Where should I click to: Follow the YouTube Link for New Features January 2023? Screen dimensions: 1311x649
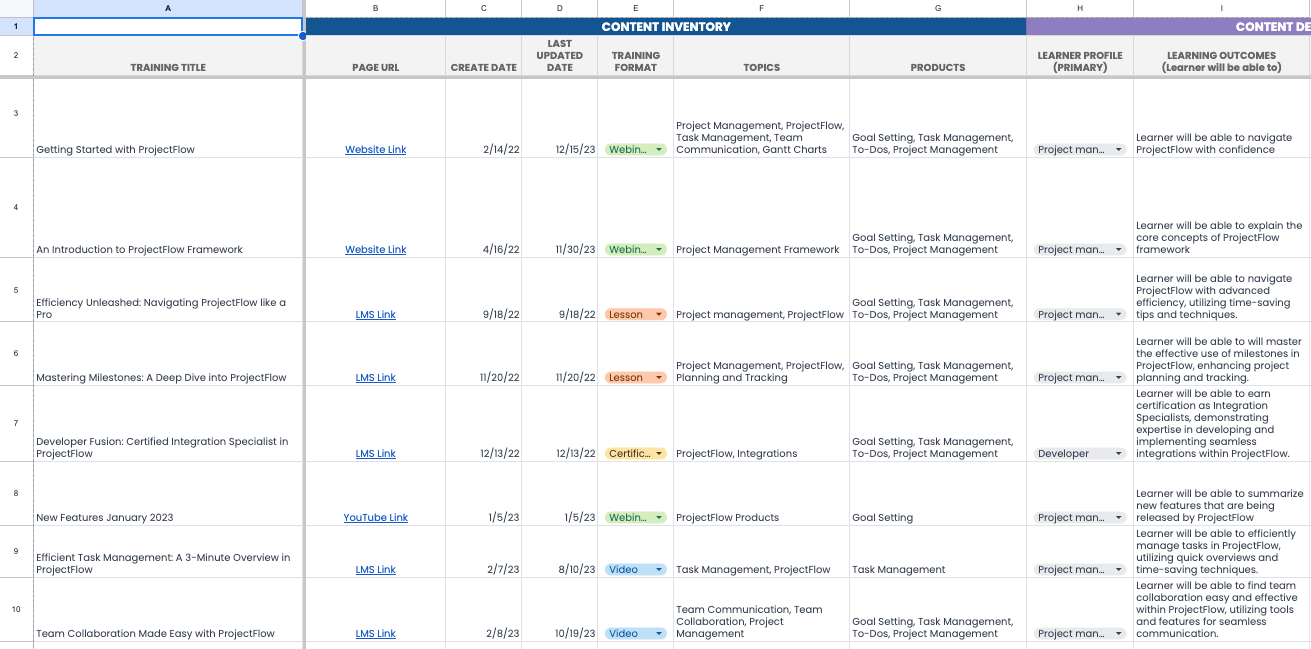coord(375,518)
